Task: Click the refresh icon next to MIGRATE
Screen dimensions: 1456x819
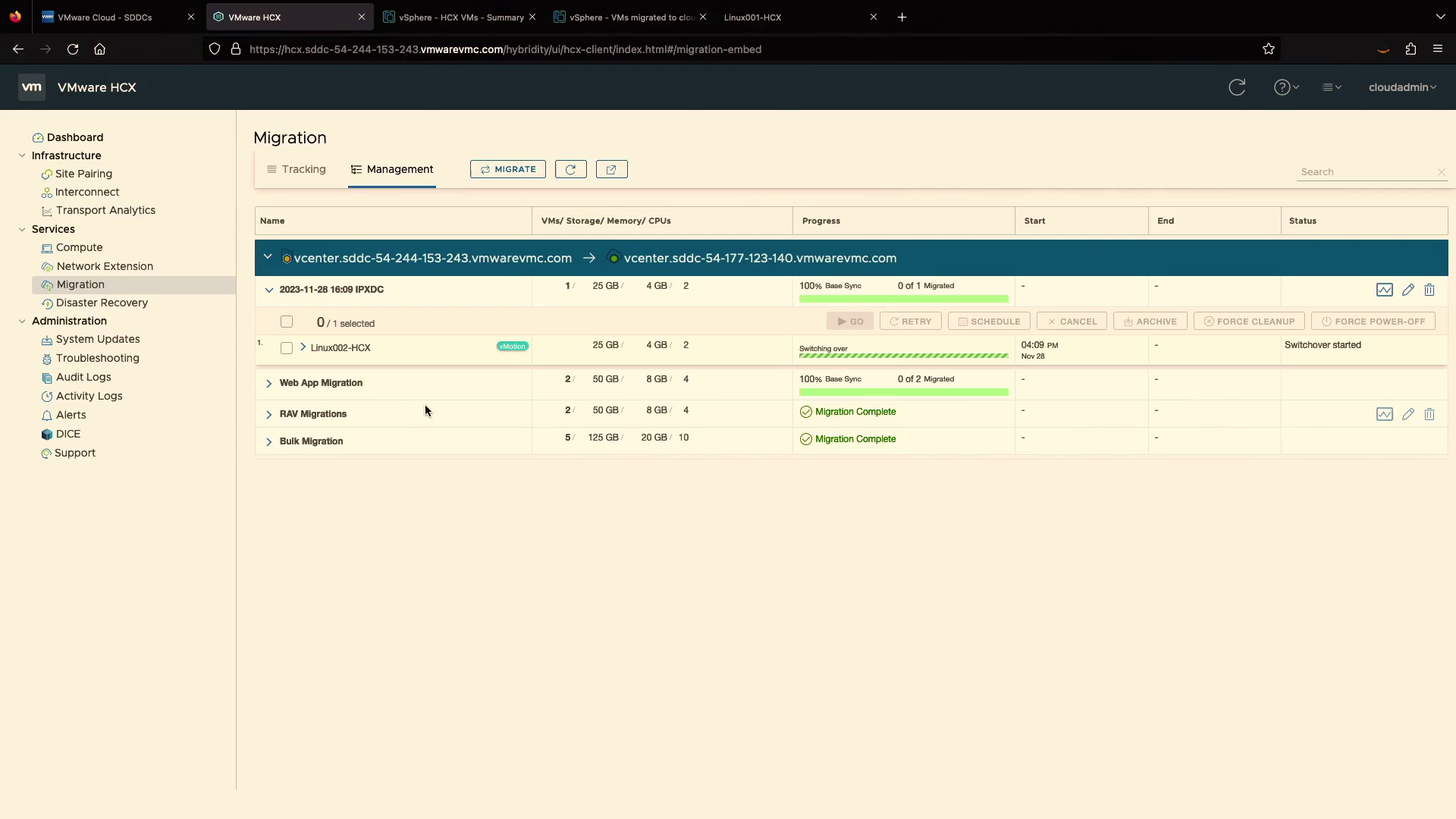Action: click(570, 170)
